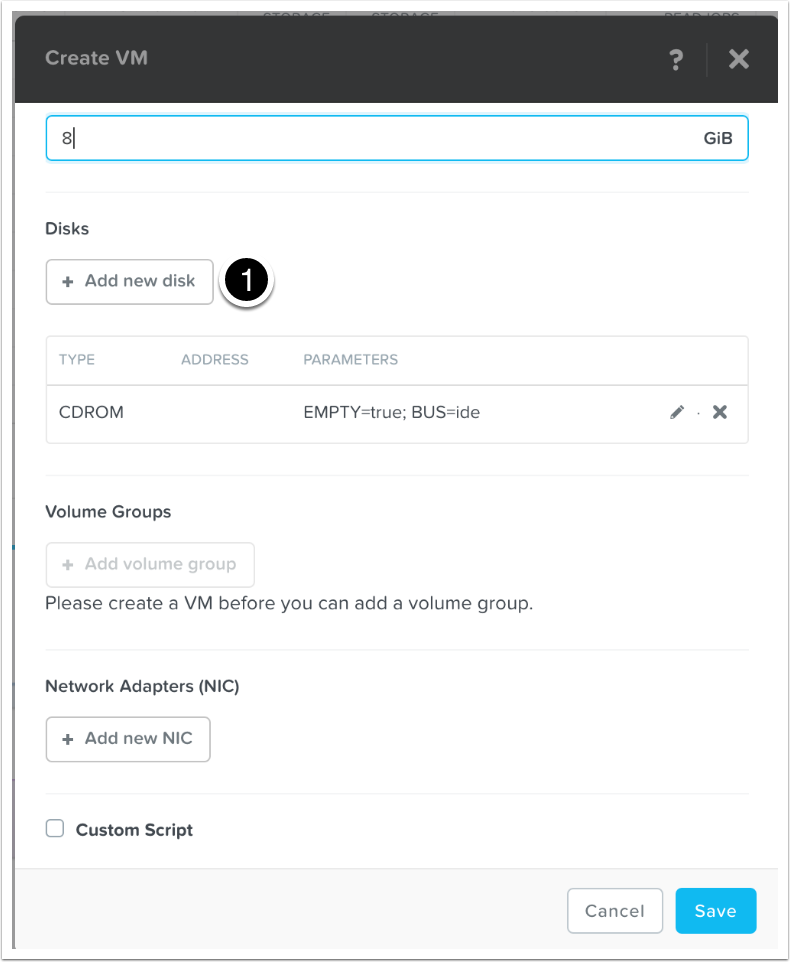Viewport: 790px width, 962px height.
Task: Click the plus icon on Add volume group
Action: tap(68, 565)
